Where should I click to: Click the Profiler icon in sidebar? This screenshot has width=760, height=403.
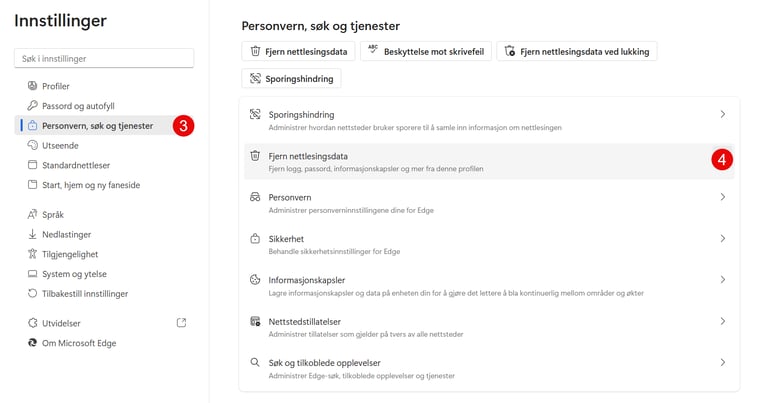pyautogui.click(x=33, y=86)
